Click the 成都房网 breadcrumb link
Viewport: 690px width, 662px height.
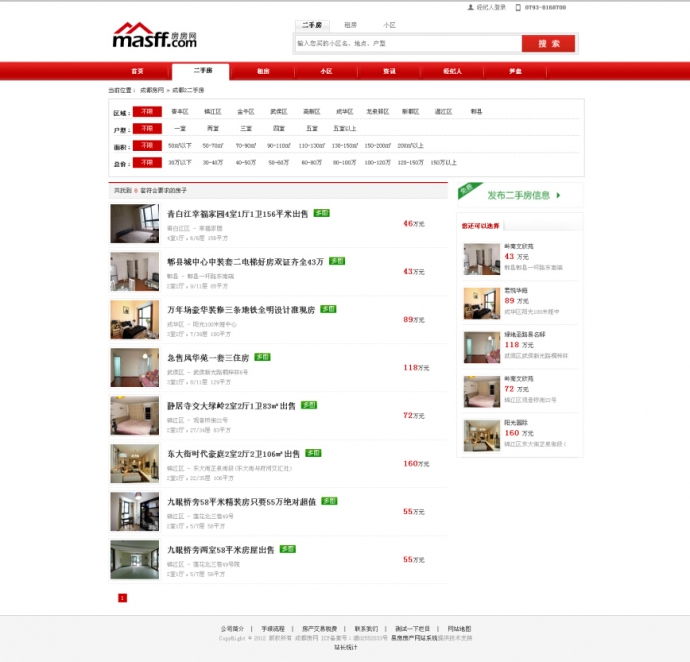pos(152,90)
